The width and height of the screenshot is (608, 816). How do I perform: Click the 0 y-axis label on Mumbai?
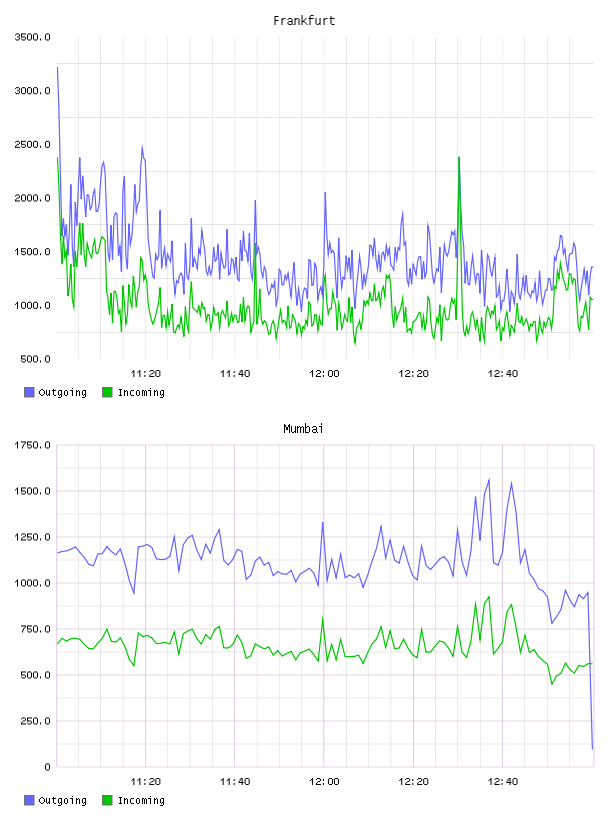(47, 767)
